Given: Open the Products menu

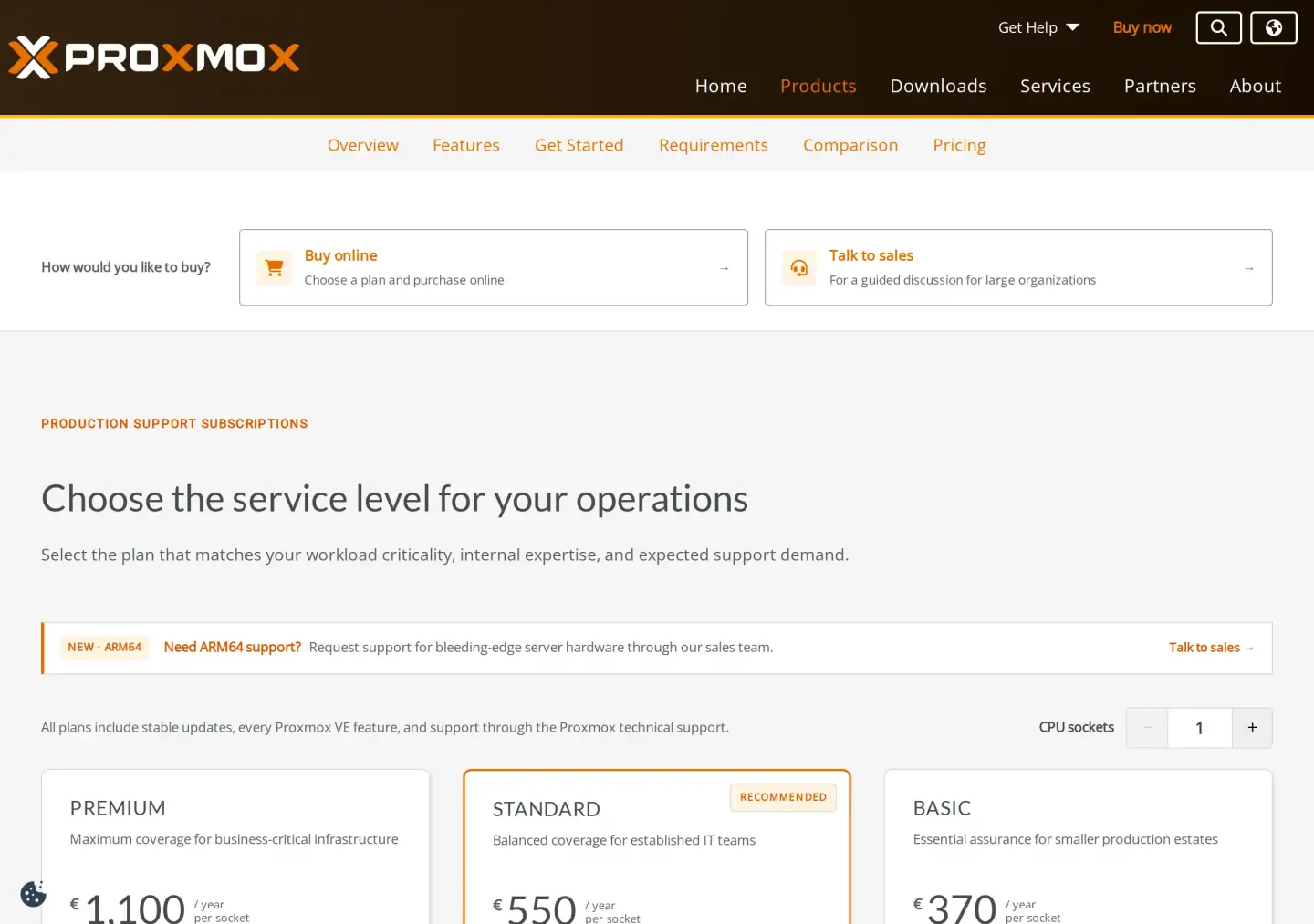Looking at the screenshot, I should [819, 86].
